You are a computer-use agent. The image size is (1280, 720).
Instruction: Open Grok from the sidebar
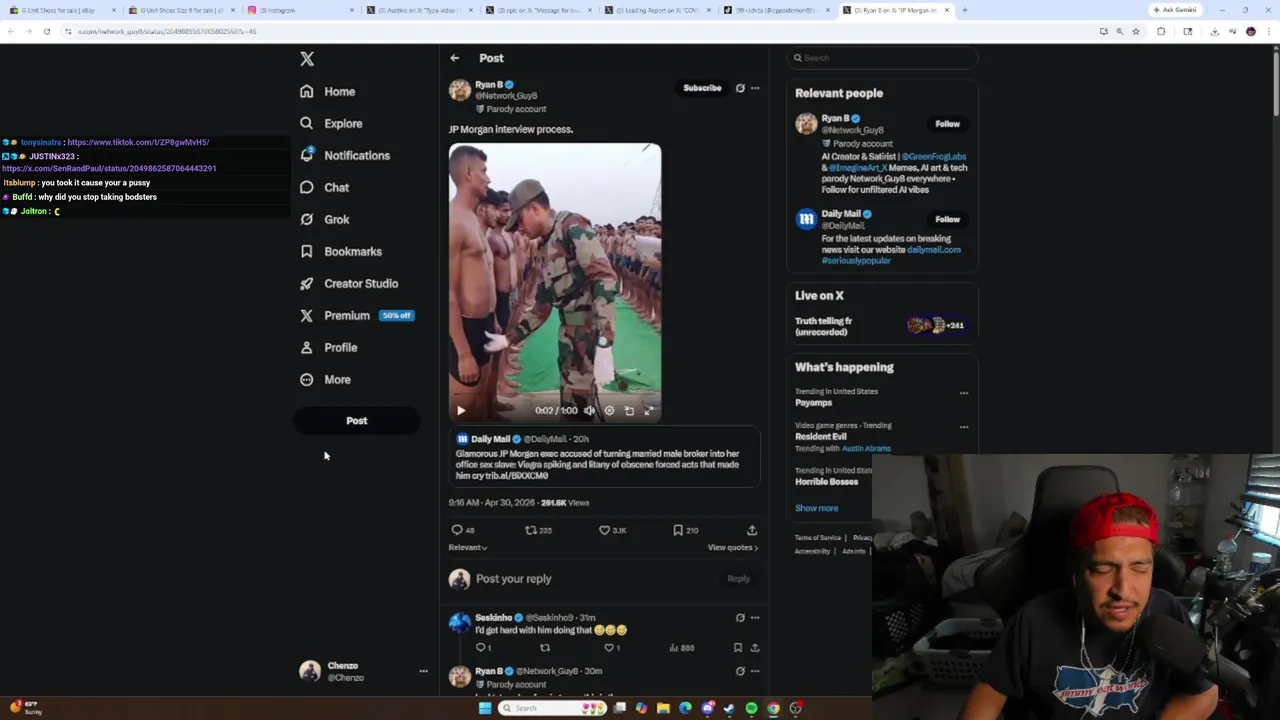tap(324, 219)
